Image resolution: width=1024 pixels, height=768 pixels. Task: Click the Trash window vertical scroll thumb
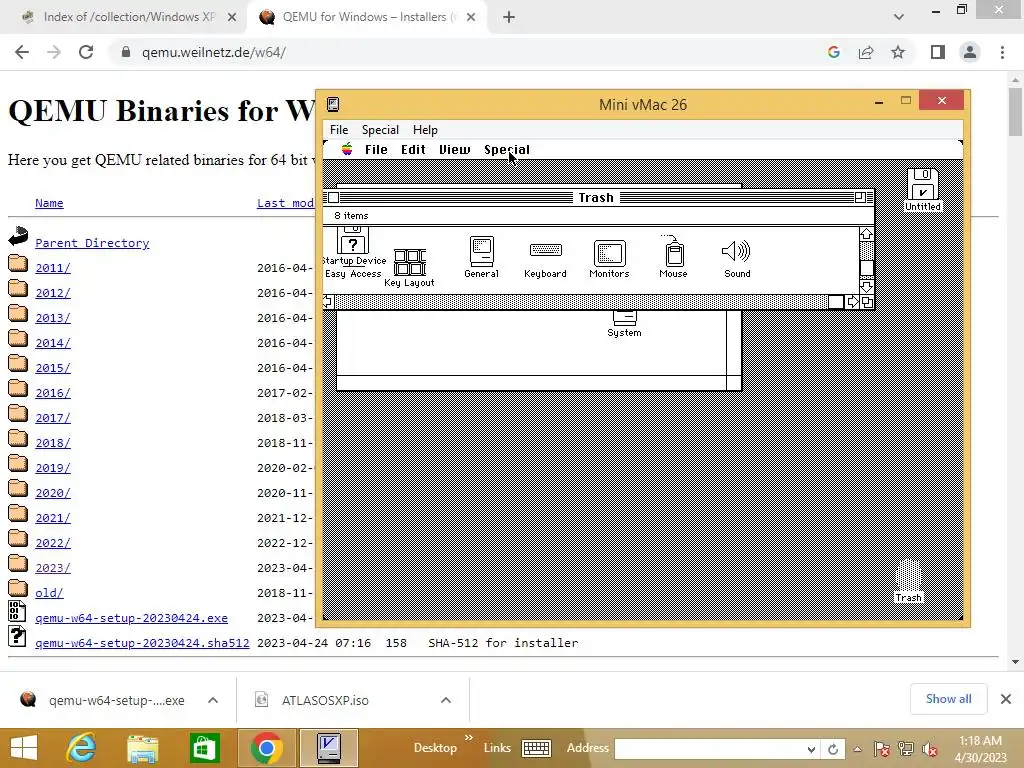[x=867, y=268]
